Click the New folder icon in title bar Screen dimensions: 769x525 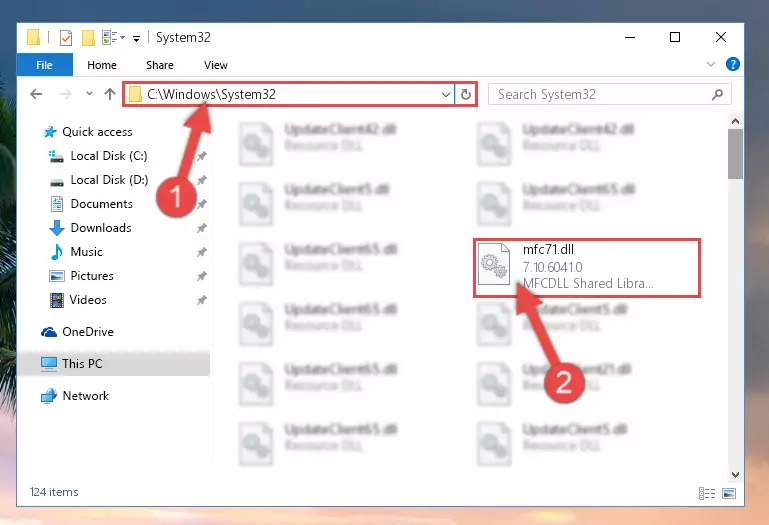coord(88,38)
